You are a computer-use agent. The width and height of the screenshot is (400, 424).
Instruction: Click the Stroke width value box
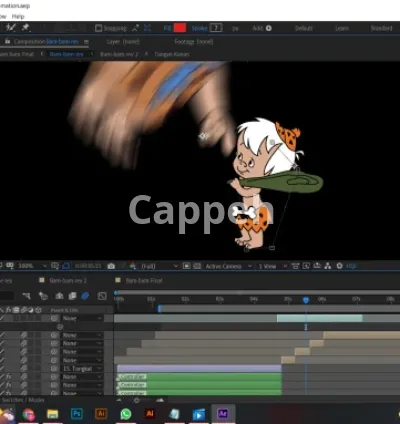(x=216, y=28)
